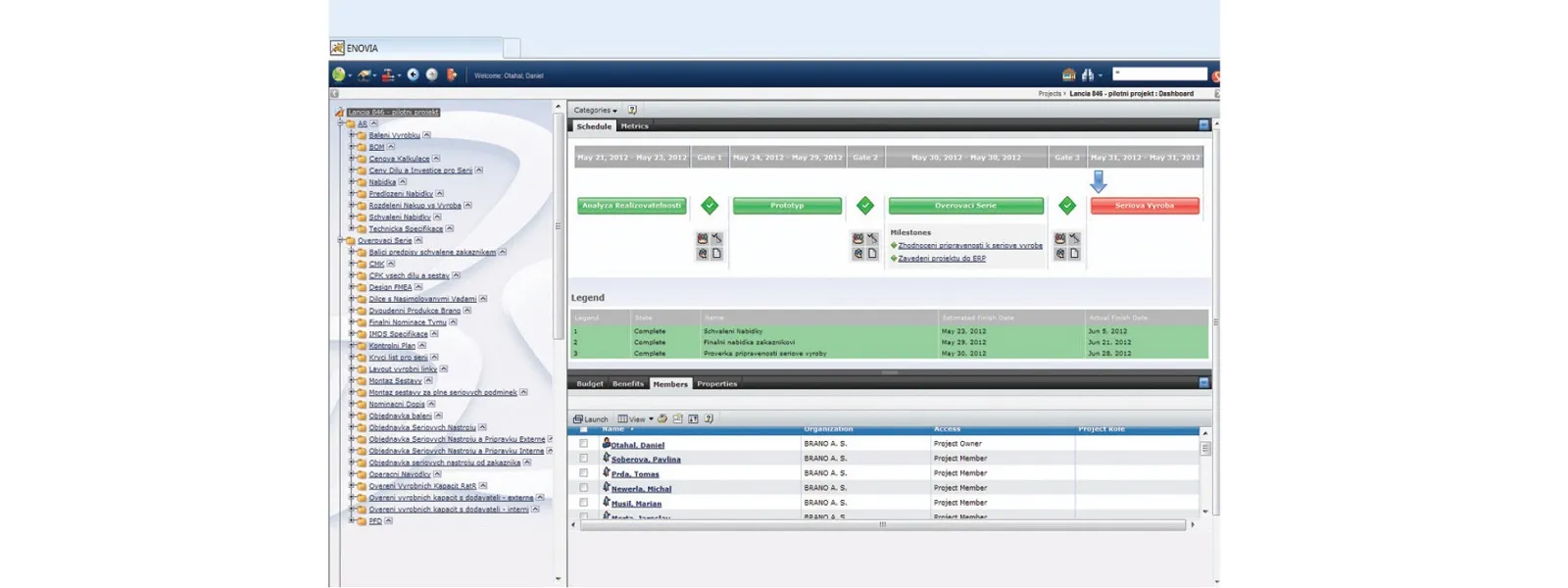Screen dimensions: 1568x588
Task: Open the Budget tab
Action: 590,384
